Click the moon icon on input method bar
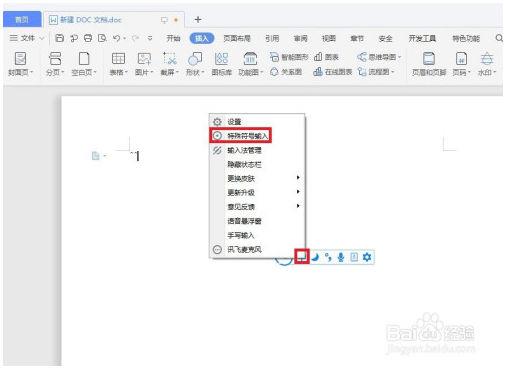 coord(315,257)
